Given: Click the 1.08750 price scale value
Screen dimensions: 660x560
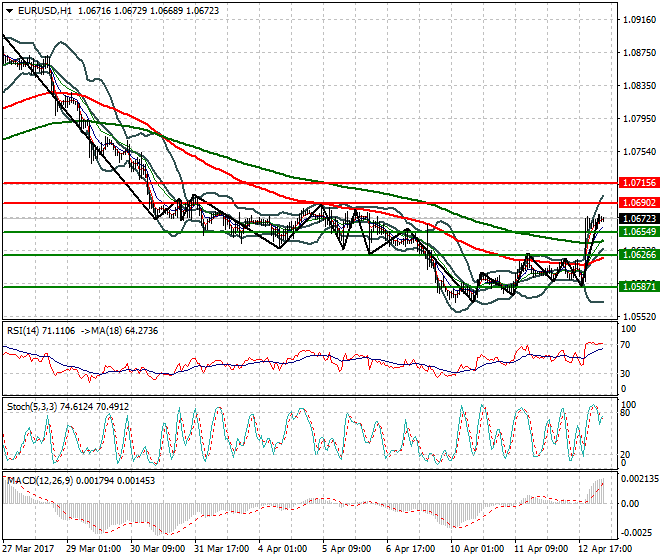Looking at the screenshot, I should point(639,53).
